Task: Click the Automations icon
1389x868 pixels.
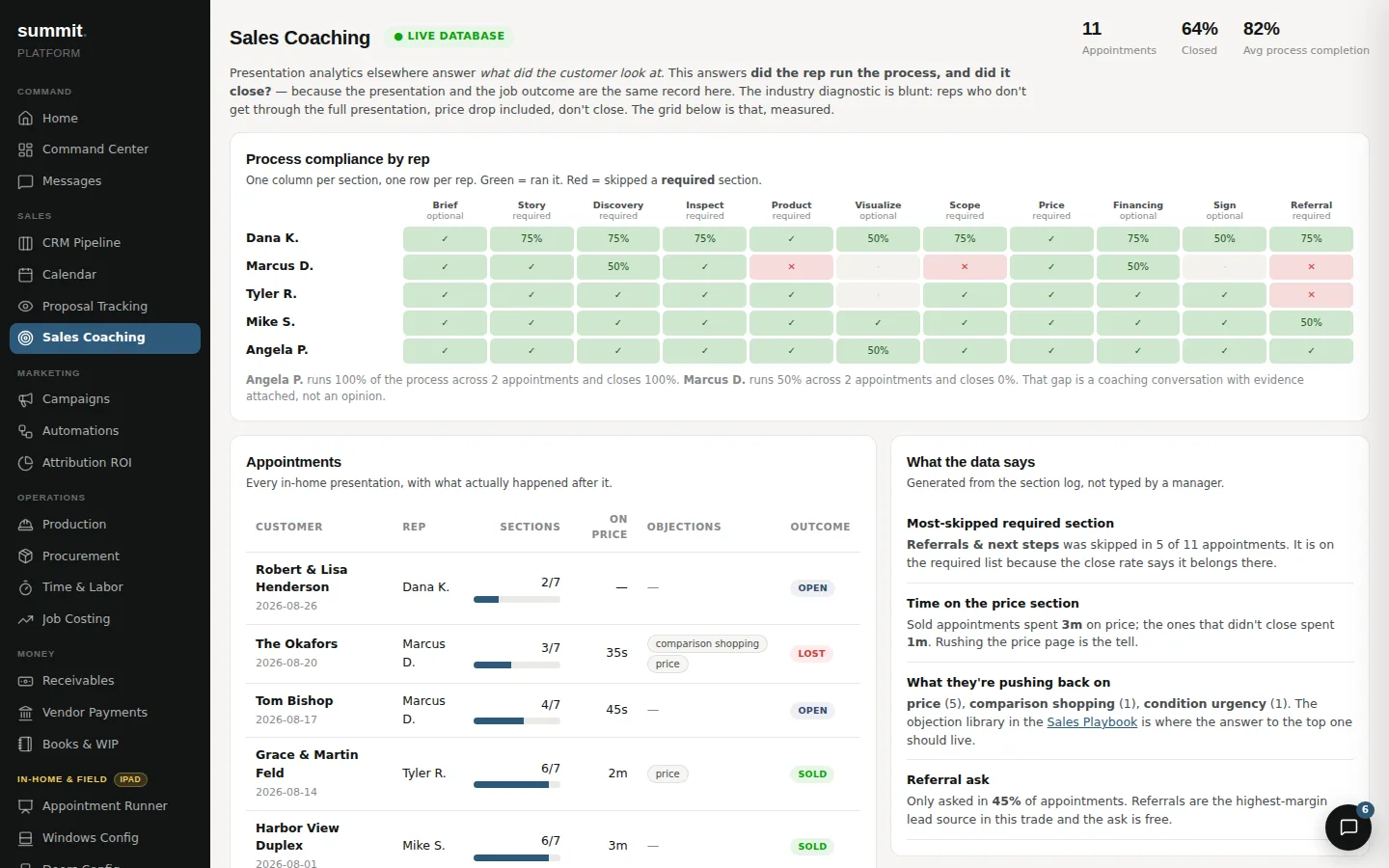Action: tap(26, 431)
